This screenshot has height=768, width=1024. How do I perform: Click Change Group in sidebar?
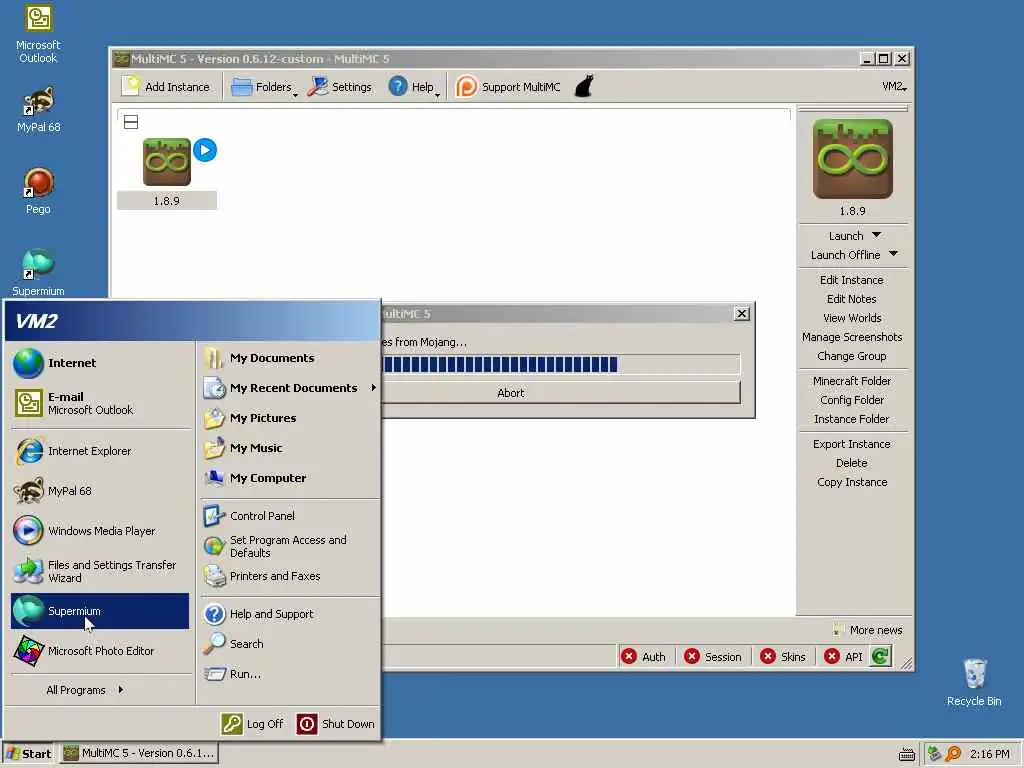click(x=852, y=356)
